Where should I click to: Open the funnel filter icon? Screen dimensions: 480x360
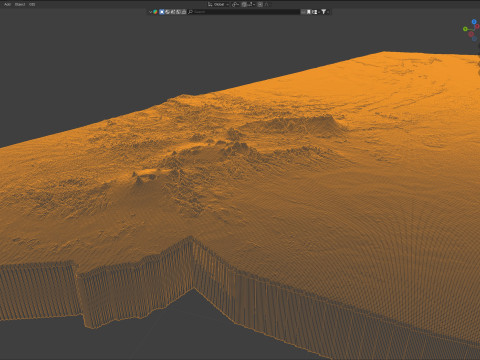[x=323, y=12]
